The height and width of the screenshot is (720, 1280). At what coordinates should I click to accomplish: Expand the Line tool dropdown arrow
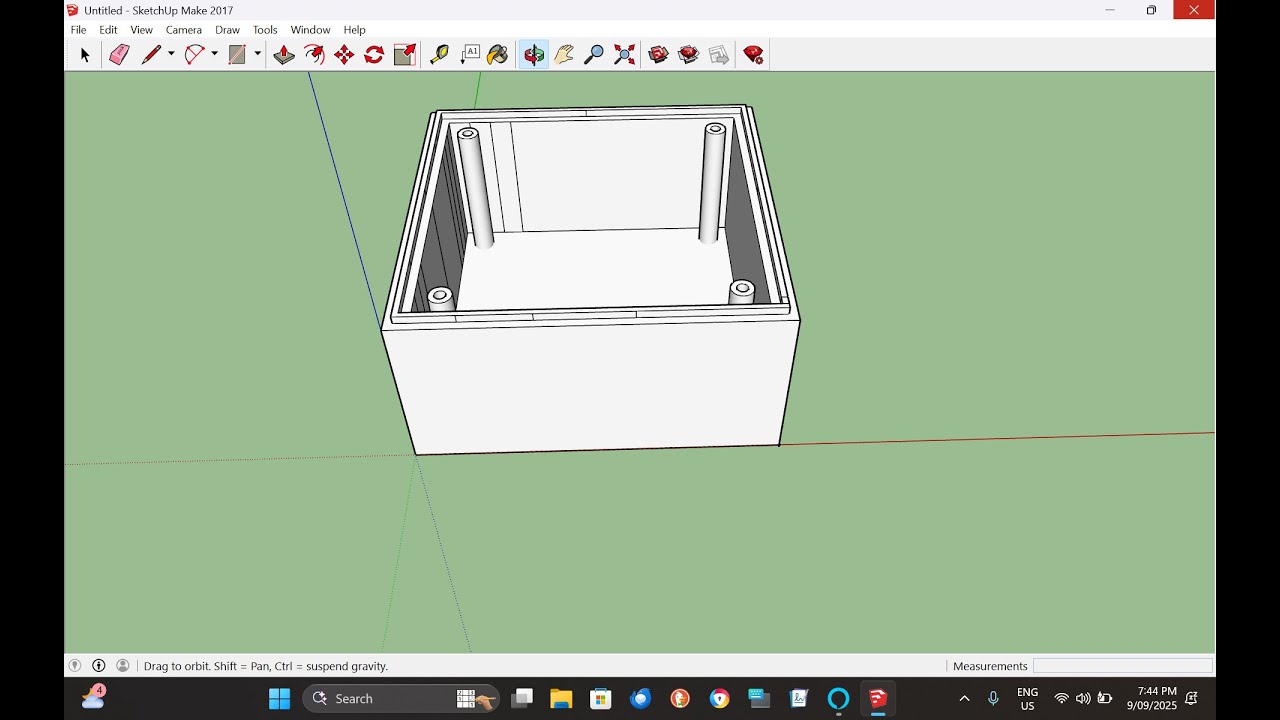click(x=171, y=55)
